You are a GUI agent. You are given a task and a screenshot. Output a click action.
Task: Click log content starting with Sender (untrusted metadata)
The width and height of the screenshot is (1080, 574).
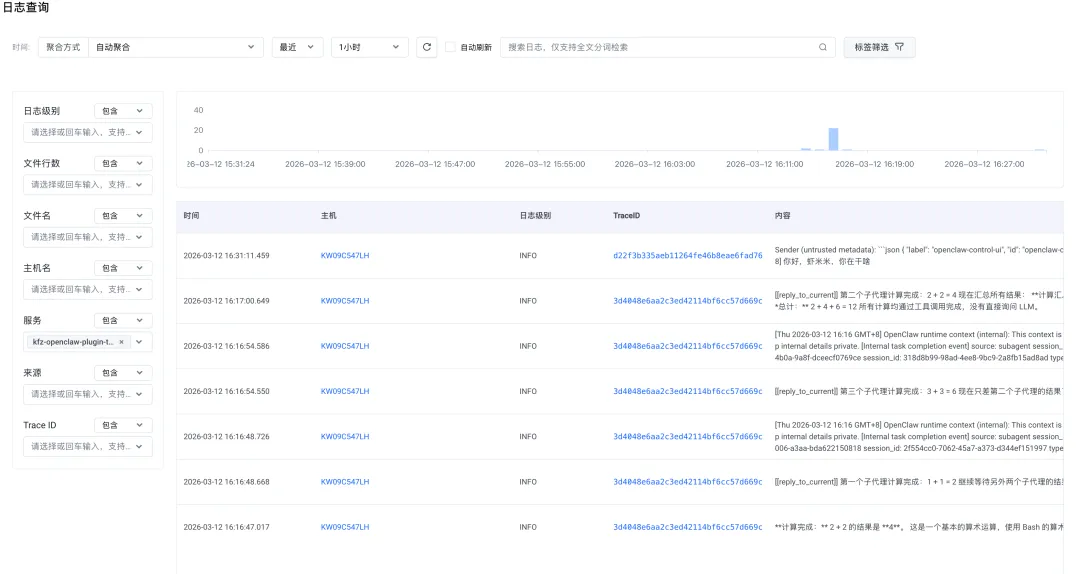919,256
